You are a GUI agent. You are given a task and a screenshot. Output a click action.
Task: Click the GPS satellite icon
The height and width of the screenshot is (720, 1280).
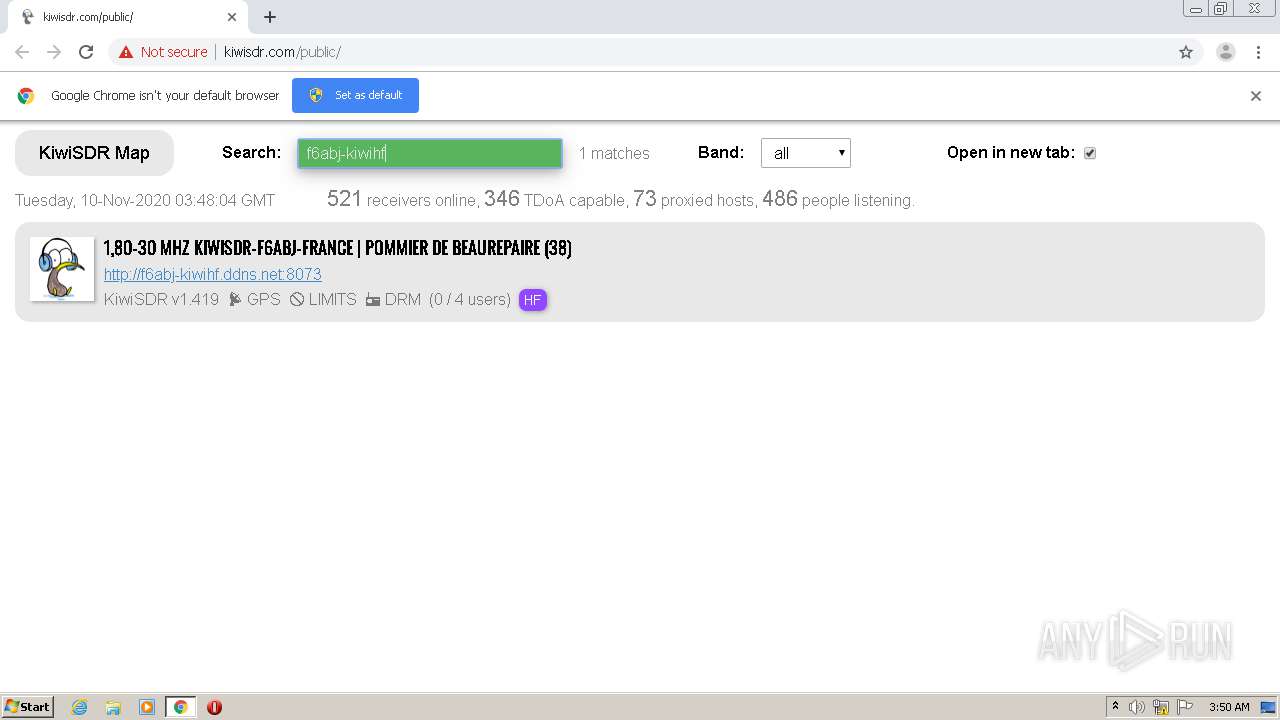(235, 299)
